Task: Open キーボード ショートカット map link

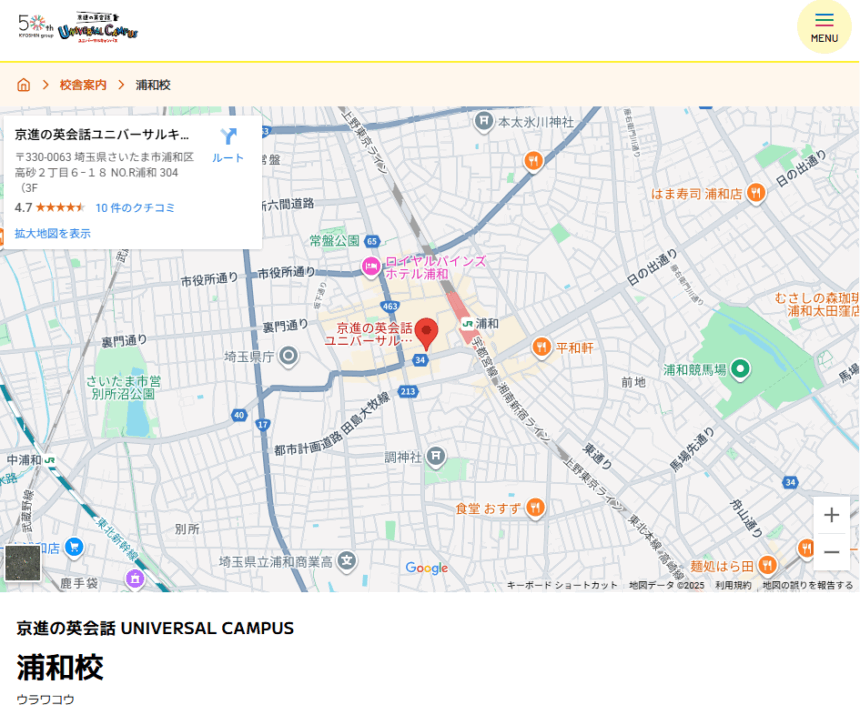Action: (562, 585)
